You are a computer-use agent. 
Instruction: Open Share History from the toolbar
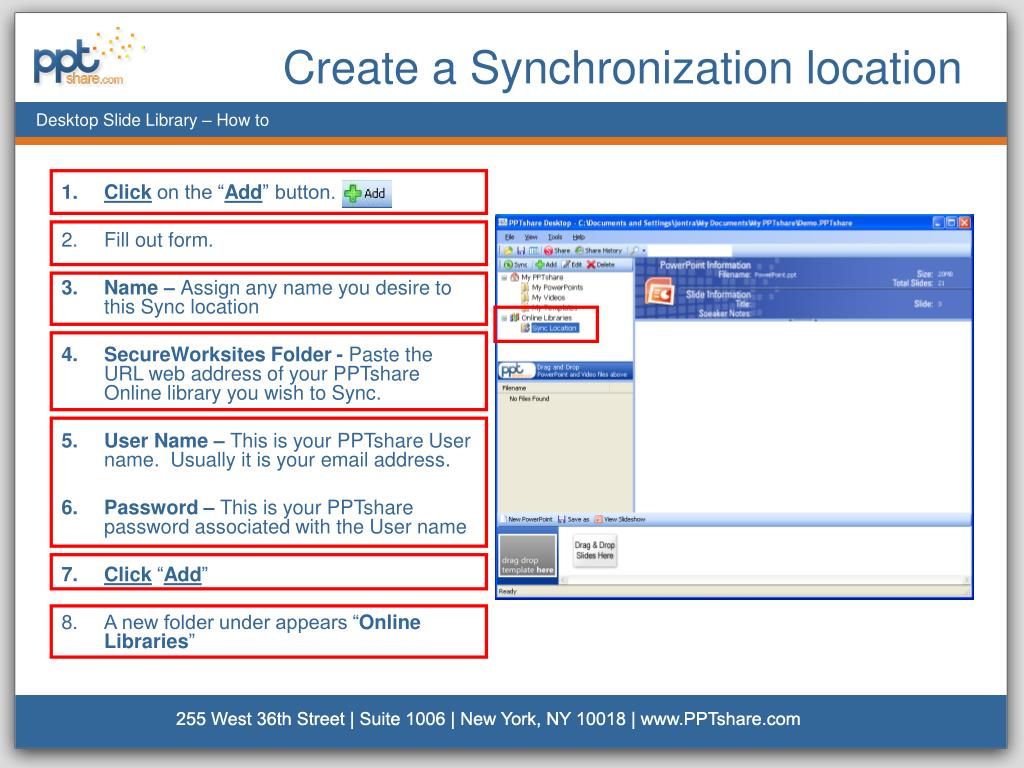tap(598, 251)
